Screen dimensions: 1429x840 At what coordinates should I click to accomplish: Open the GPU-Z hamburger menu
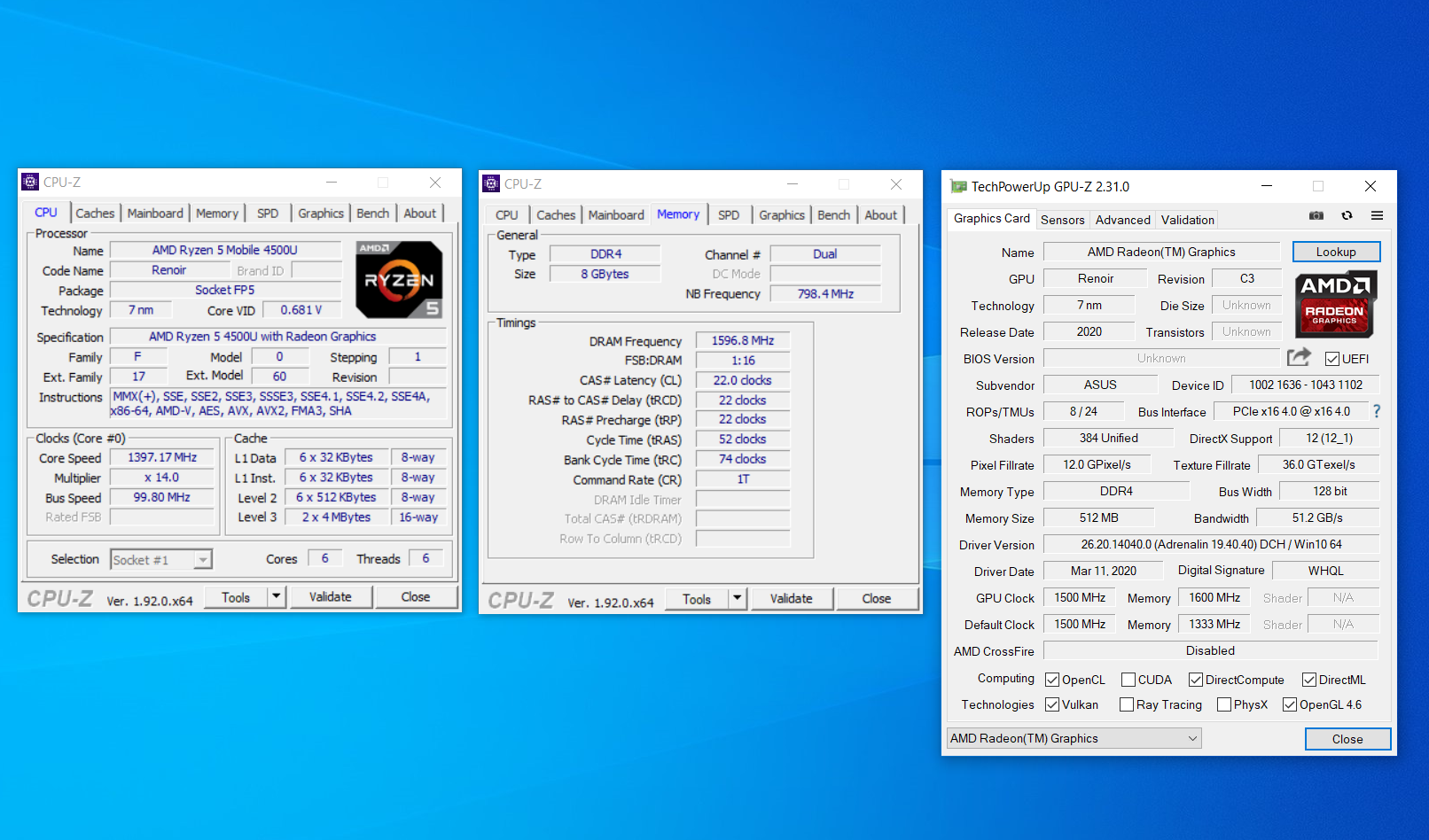click(1377, 215)
